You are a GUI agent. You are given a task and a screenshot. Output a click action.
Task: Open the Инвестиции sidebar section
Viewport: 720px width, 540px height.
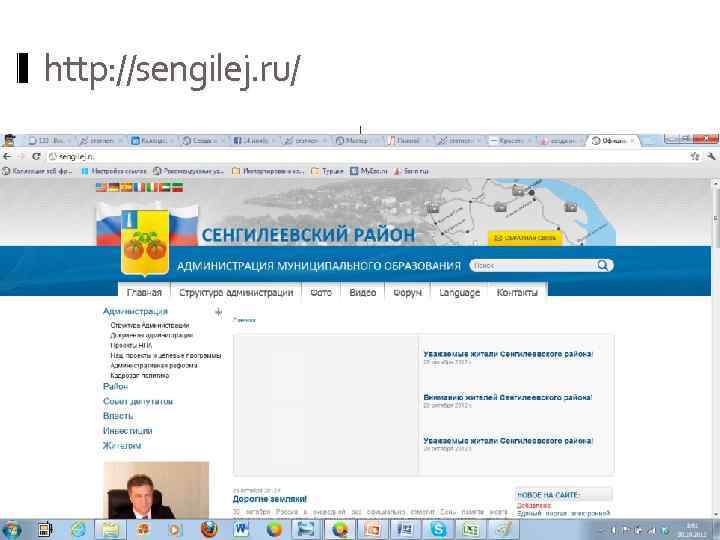tap(128, 431)
